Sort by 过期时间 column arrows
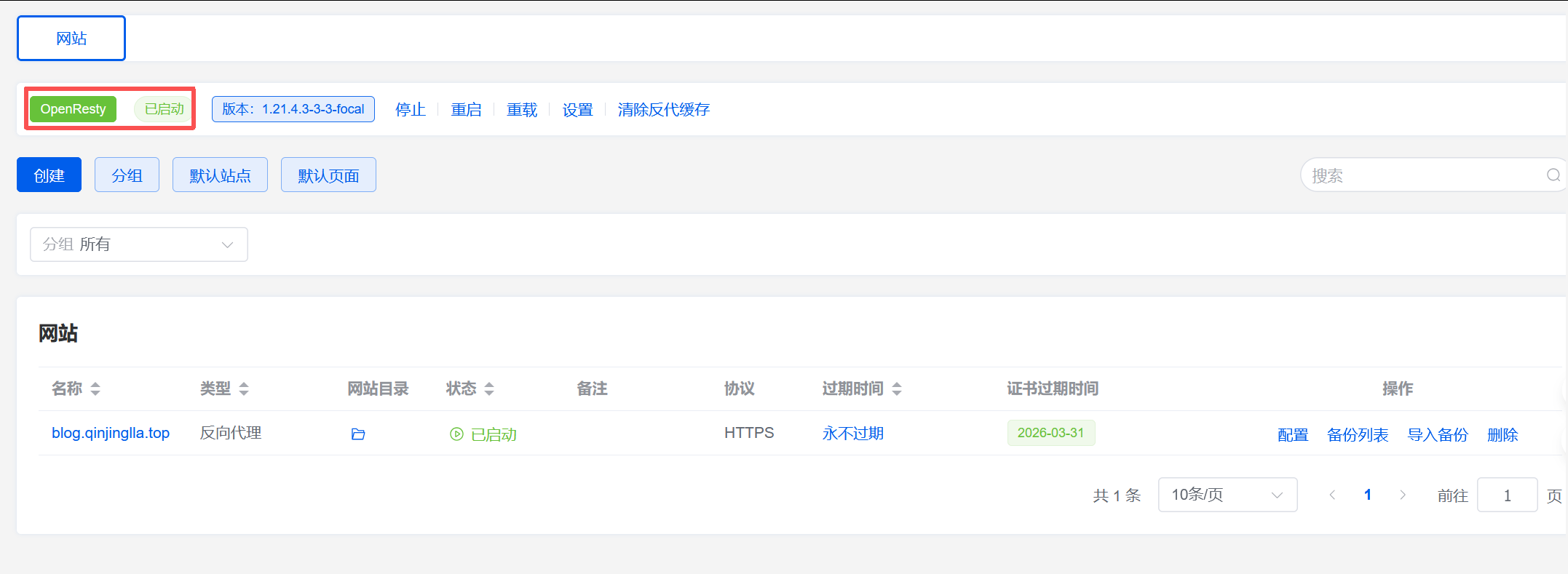The height and width of the screenshot is (574, 1568). 897,389
